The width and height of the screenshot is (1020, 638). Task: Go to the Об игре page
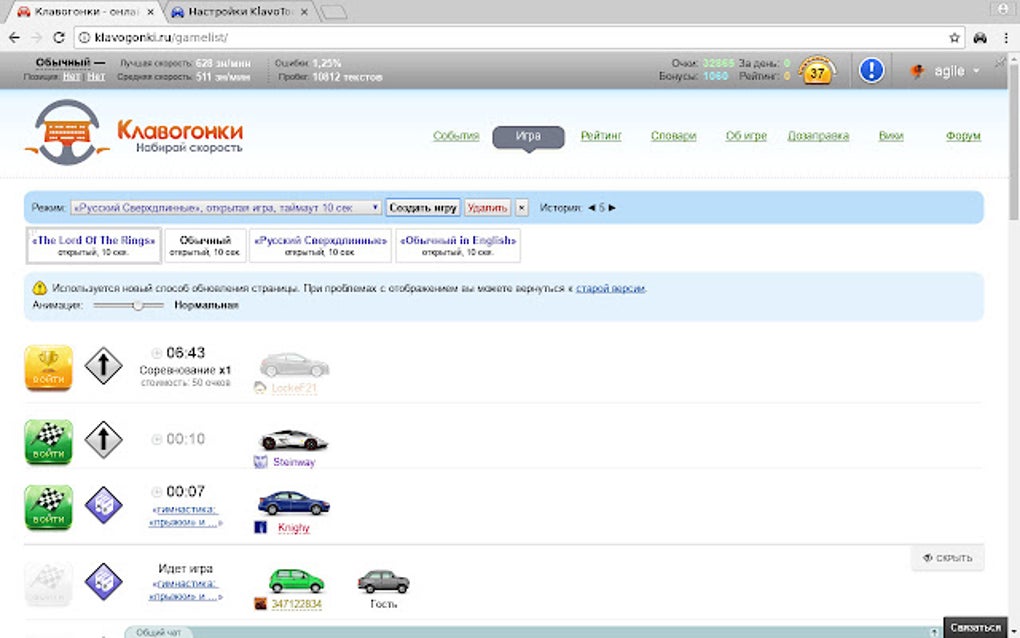click(746, 135)
